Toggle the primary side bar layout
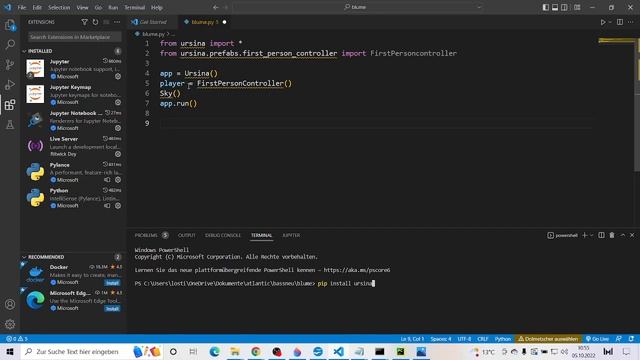Viewport: 640px width, 360px height. pos(546,7)
